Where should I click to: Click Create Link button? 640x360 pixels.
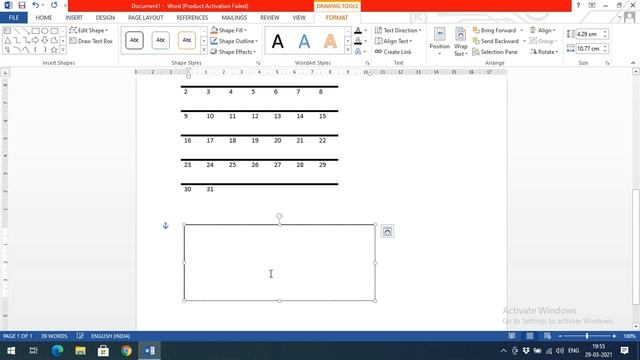click(x=393, y=52)
